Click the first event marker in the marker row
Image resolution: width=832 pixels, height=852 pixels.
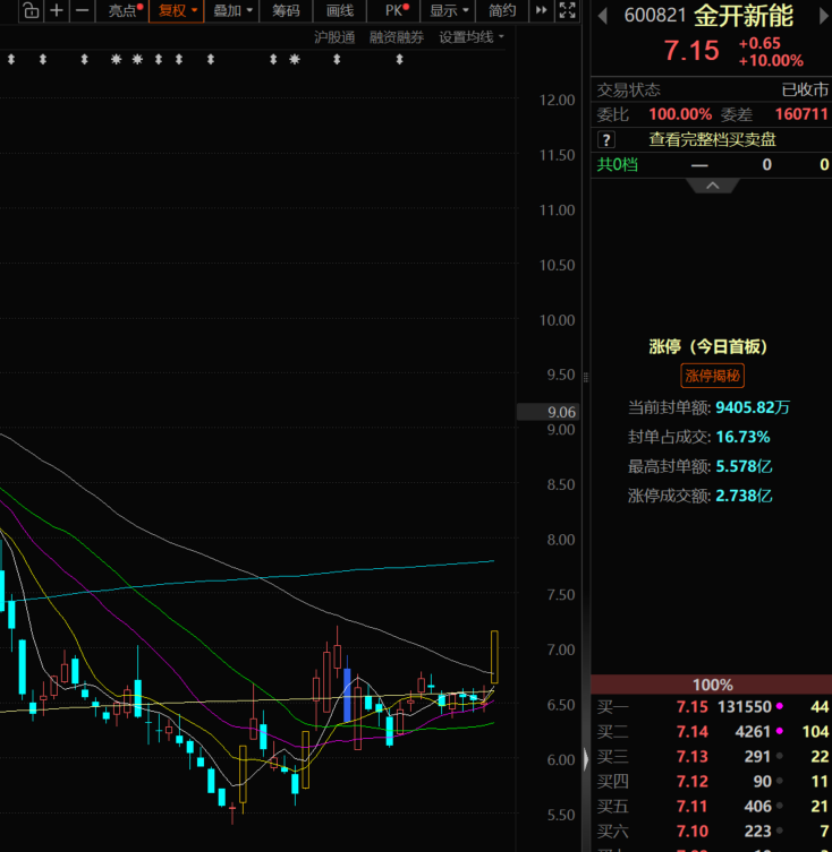(11, 60)
